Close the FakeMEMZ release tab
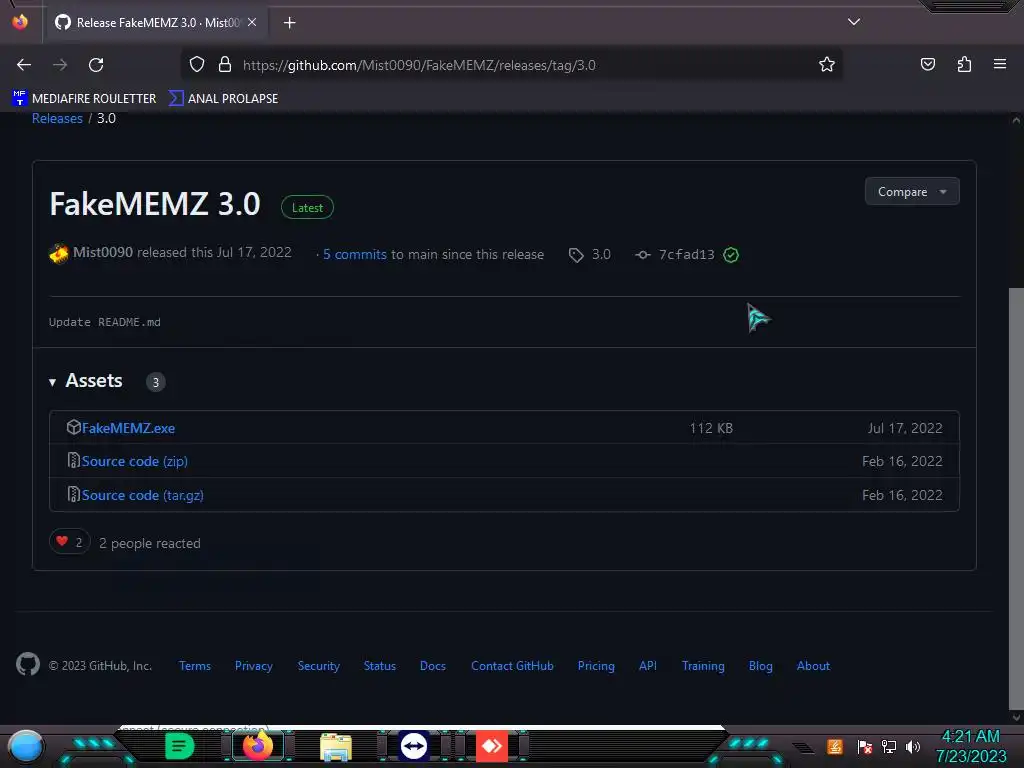The image size is (1024, 768). pyautogui.click(x=252, y=22)
